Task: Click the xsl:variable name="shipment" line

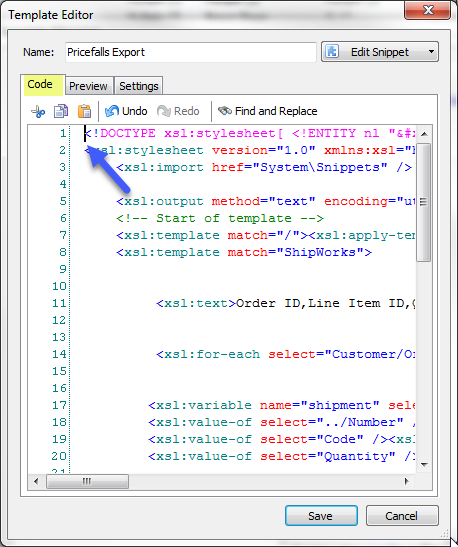Action: point(281,405)
